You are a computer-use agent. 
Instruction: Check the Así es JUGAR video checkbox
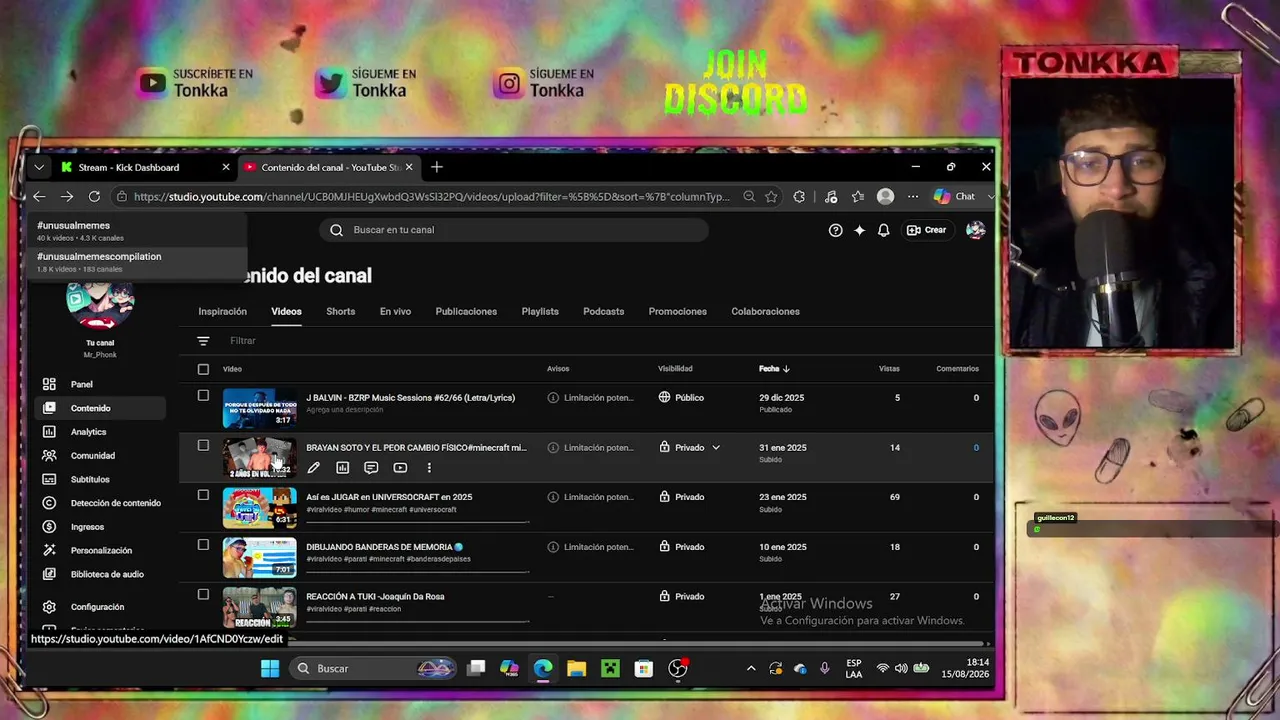tap(203, 495)
